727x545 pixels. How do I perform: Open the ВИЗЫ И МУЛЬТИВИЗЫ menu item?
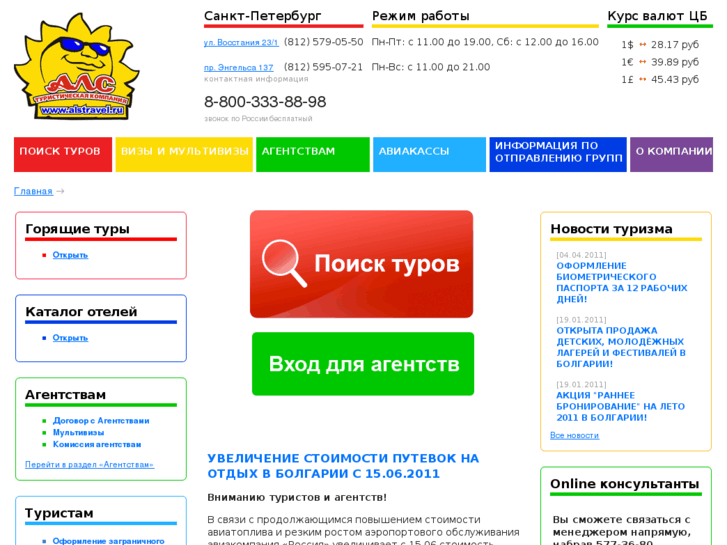(184, 154)
